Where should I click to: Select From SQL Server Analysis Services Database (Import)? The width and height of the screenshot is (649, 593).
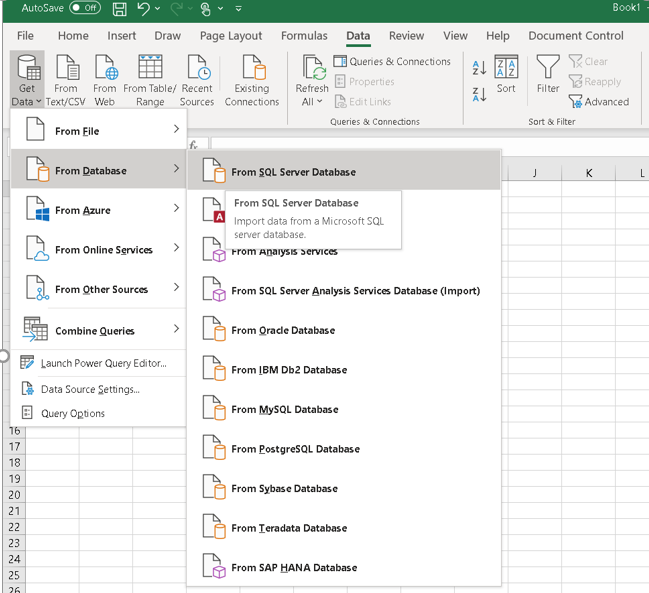(x=344, y=290)
